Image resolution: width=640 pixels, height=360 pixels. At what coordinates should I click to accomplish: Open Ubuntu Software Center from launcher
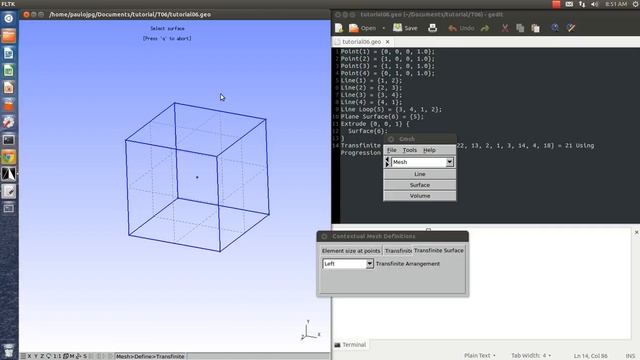[x=9, y=105]
